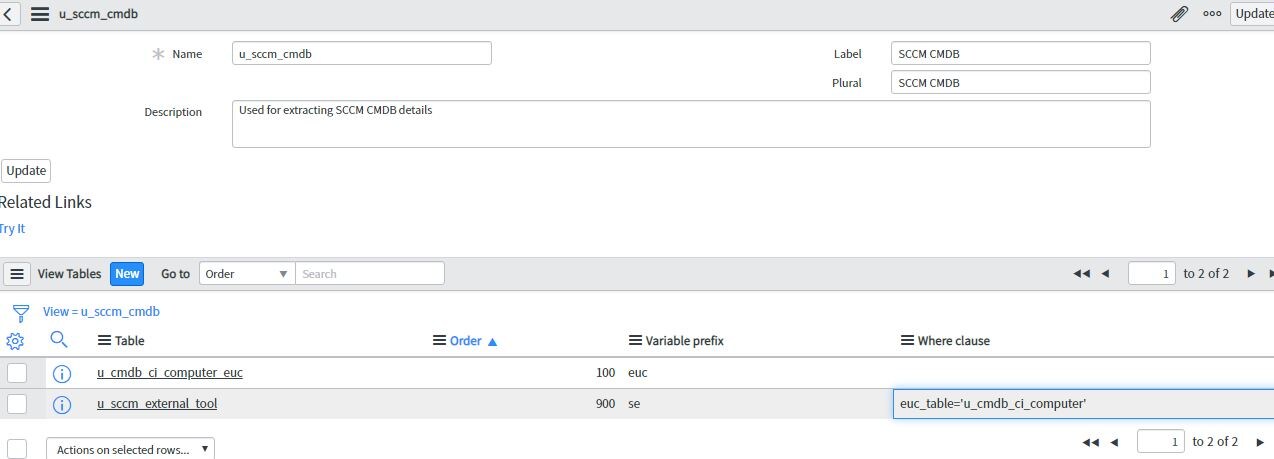The image size is (1274, 459).
Task: Open the personalize list gear icon
Action: tap(15, 341)
